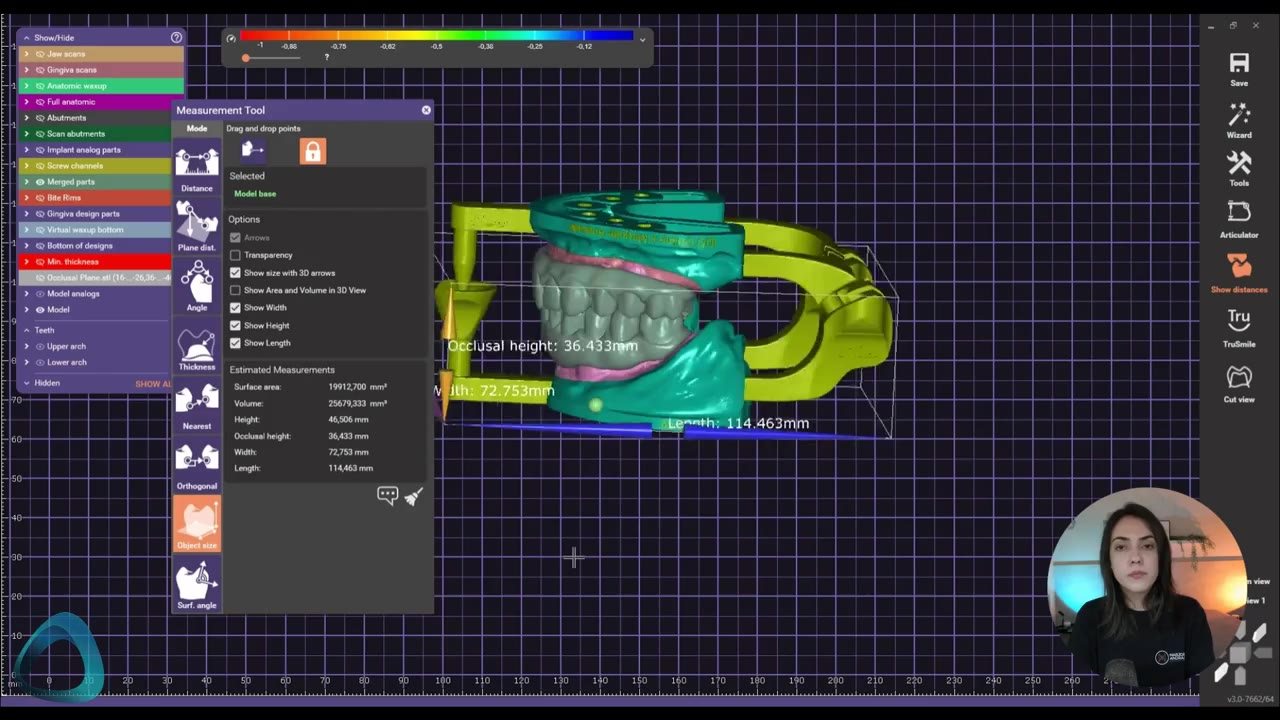The width and height of the screenshot is (1280, 720).
Task: Activate the Orthogonal measurement mode
Action: [x=197, y=465]
